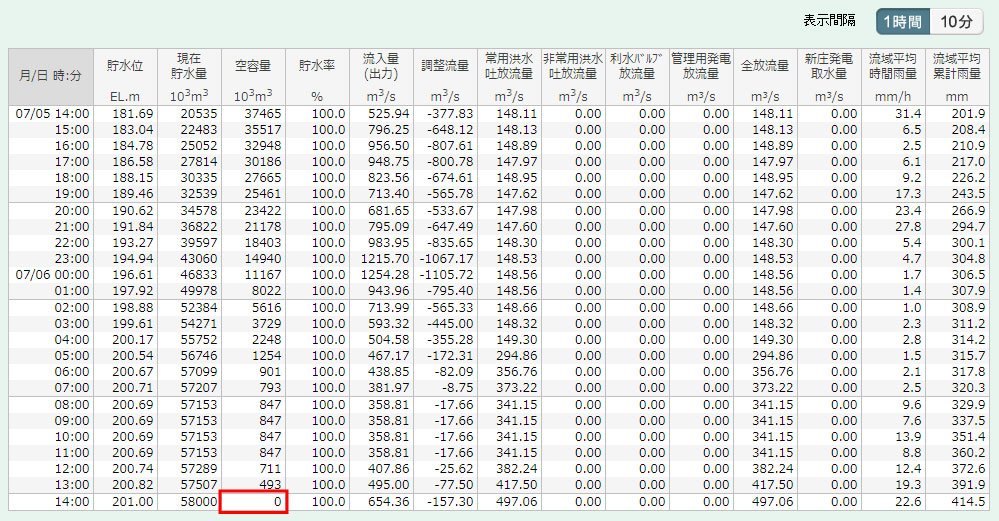Click adjustment flow value -1105.72
This screenshot has width=999, height=521.
tap(447, 275)
